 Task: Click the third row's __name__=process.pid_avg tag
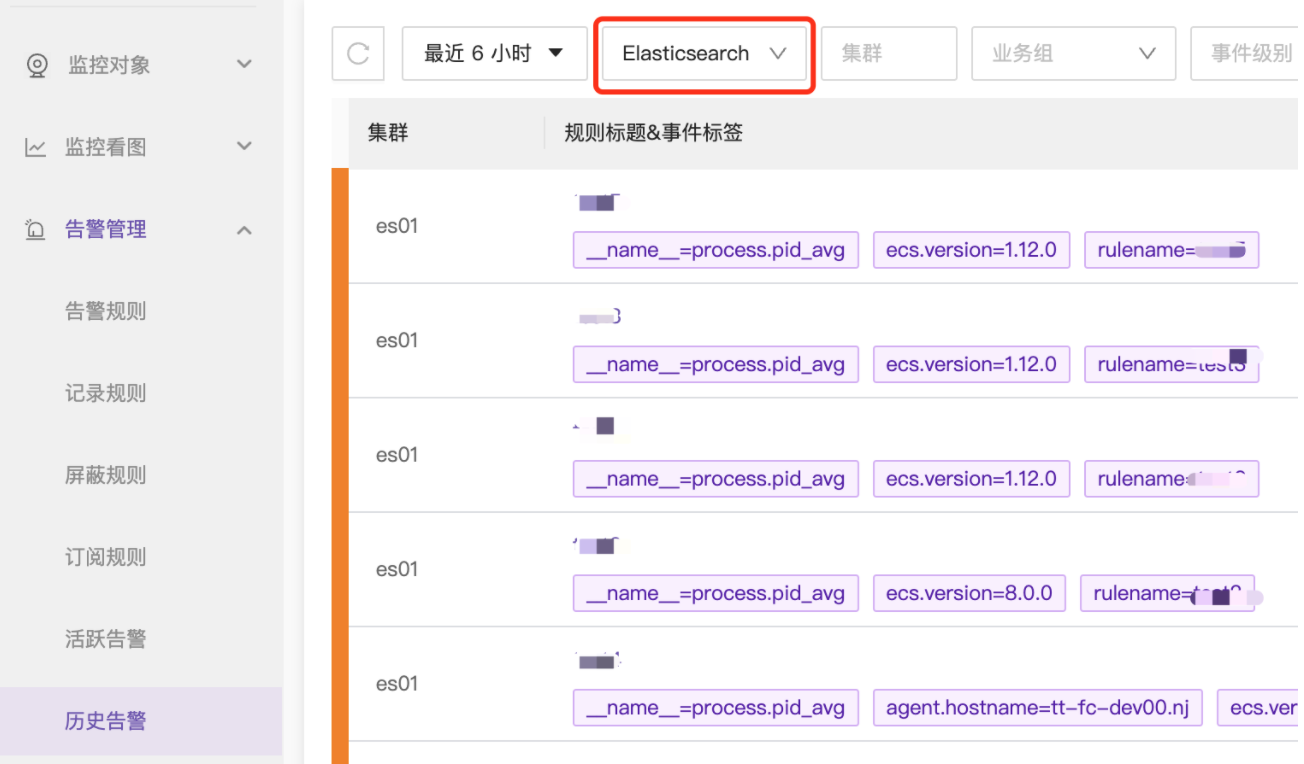point(716,479)
